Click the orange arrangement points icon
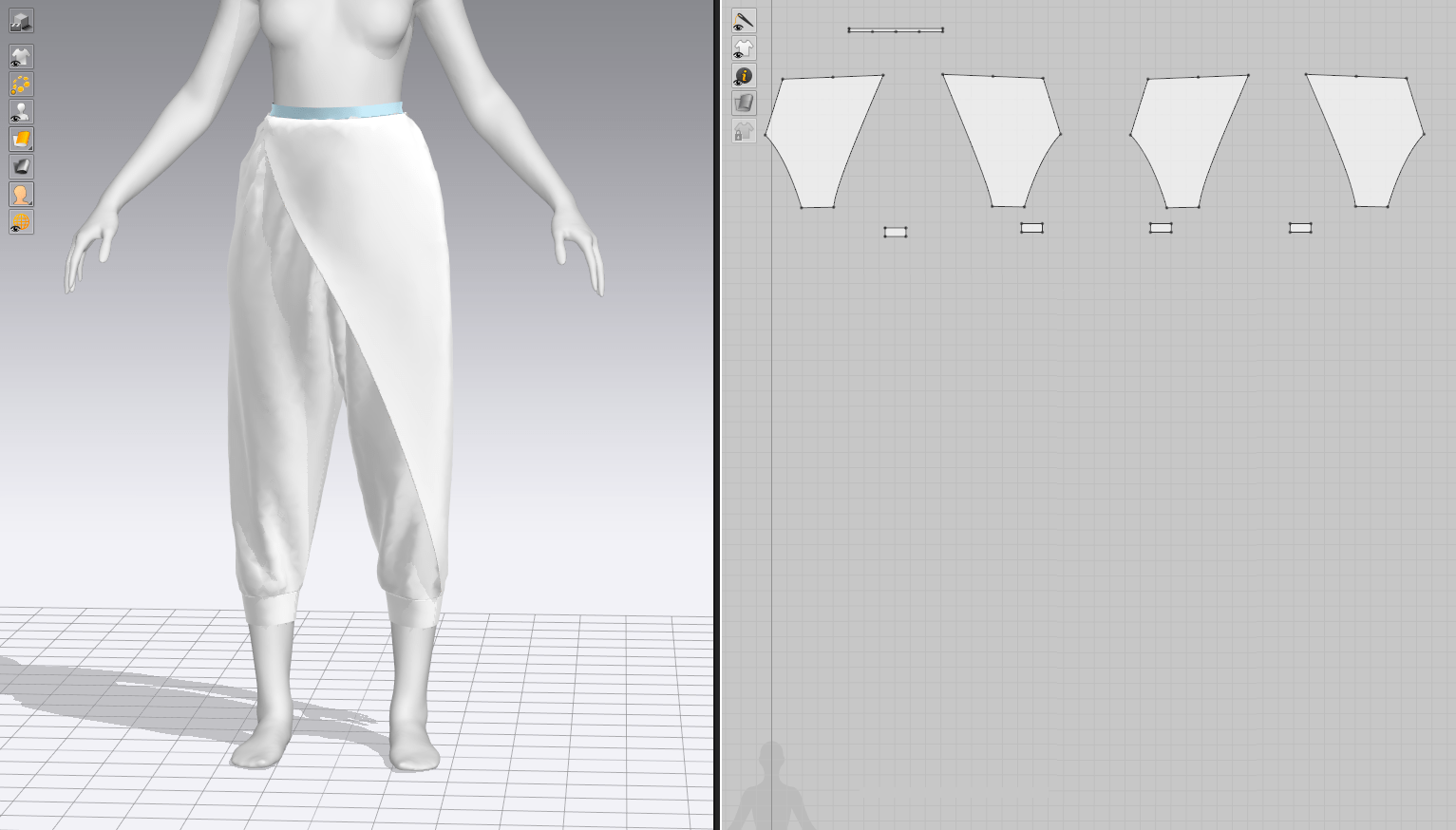1456x830 pixels. click(x=21, y=85)
